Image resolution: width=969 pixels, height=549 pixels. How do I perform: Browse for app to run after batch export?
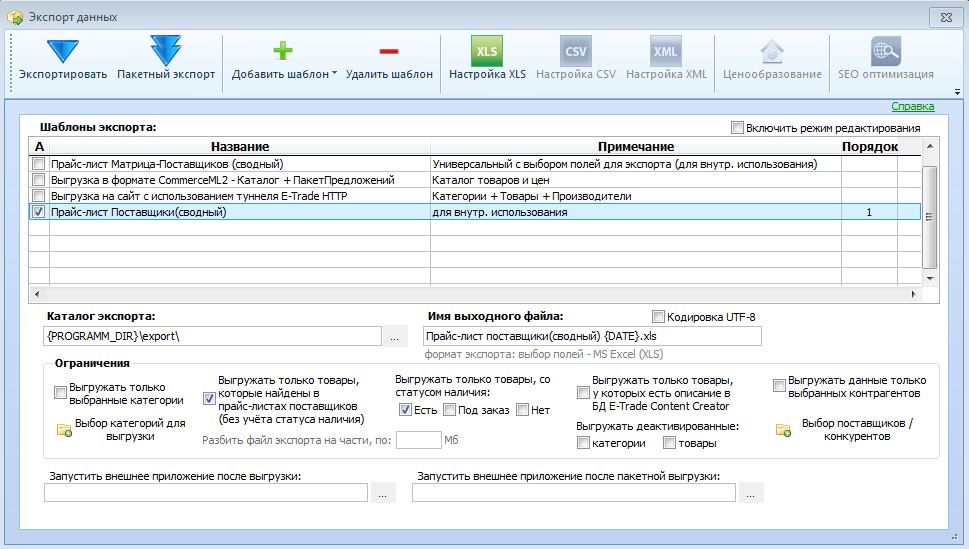750,493
